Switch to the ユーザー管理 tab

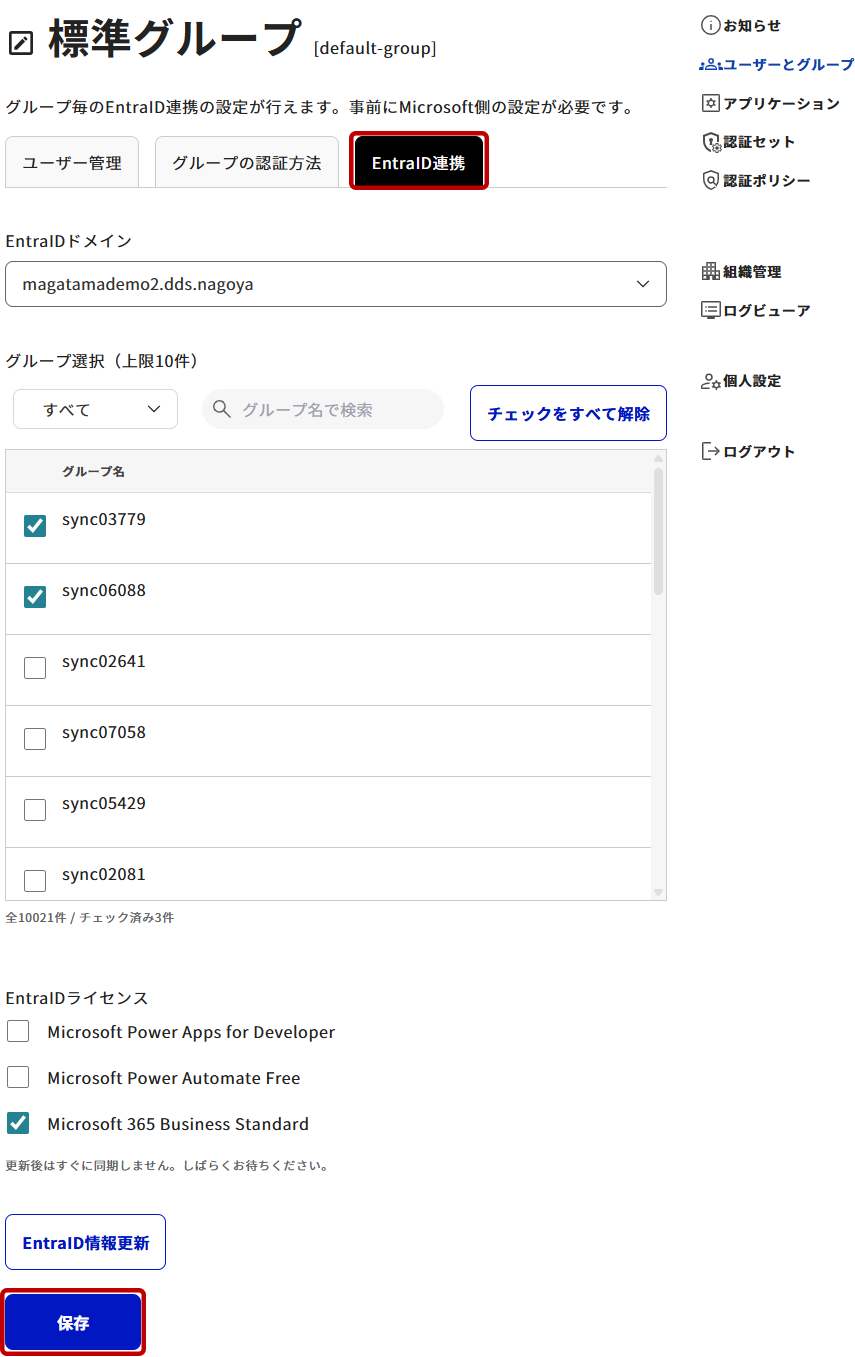[x=72, y=162]
